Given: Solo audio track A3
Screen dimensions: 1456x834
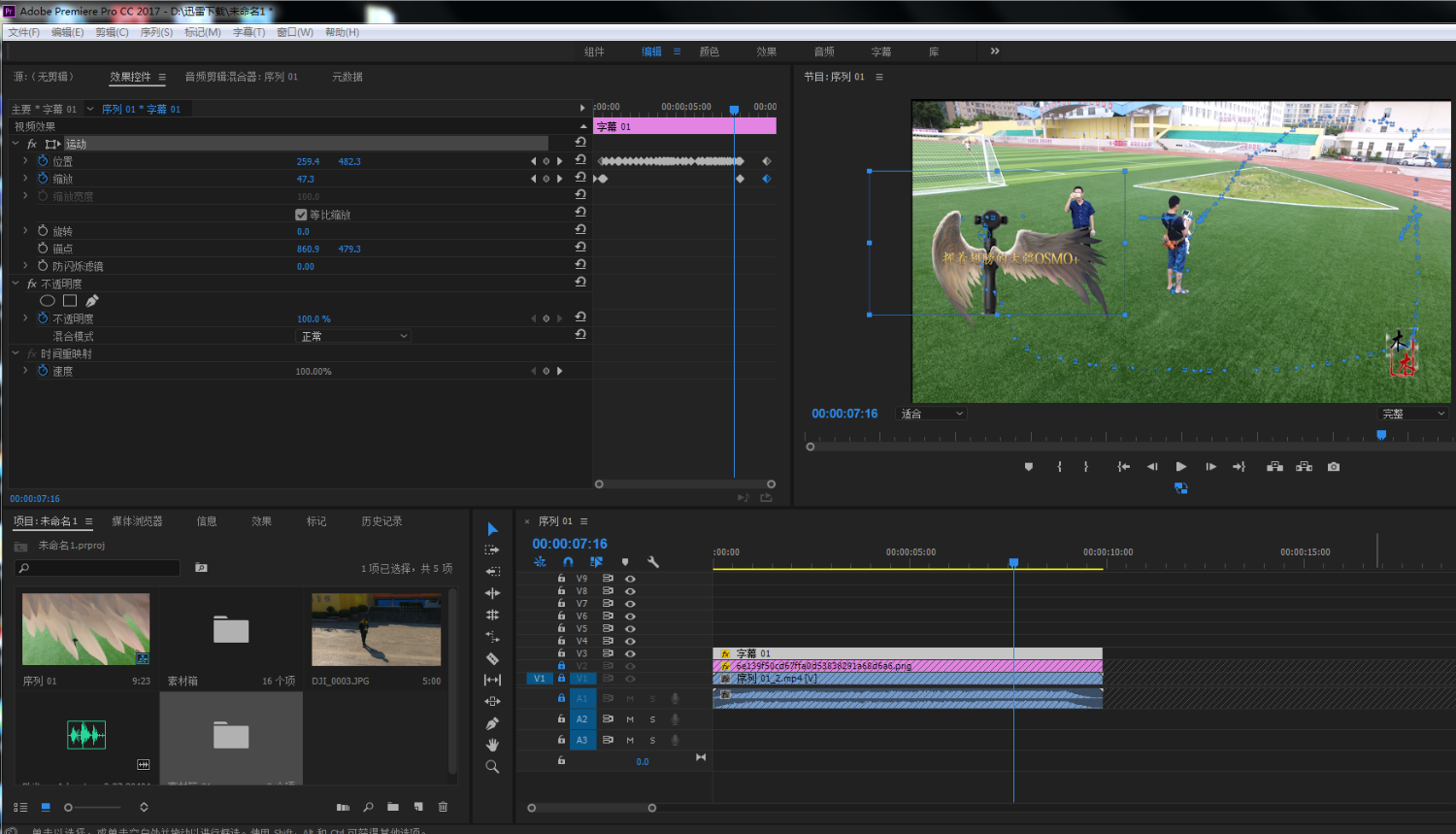Looking at the screenshot, I should click(x=652, y=740).
